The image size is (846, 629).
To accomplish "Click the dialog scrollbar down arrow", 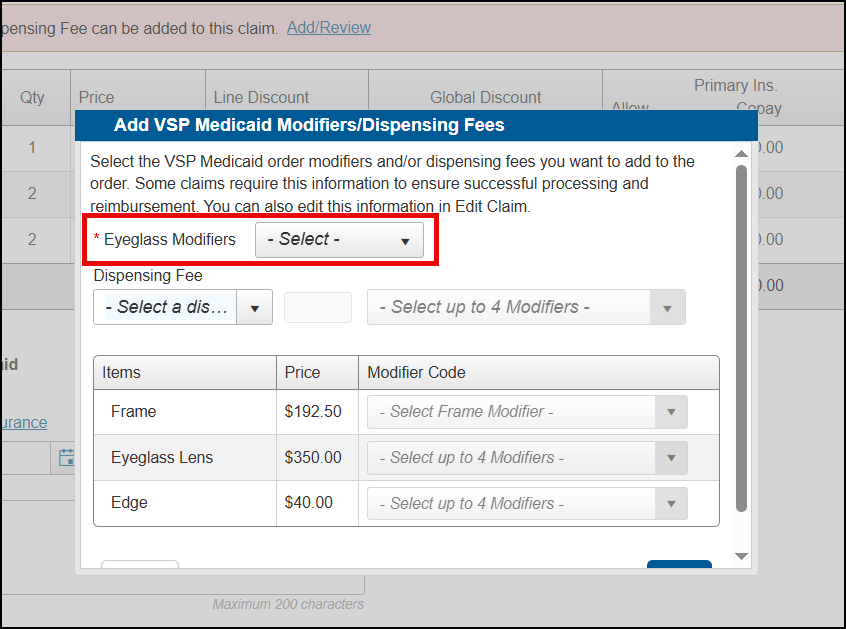I will 741,556.
